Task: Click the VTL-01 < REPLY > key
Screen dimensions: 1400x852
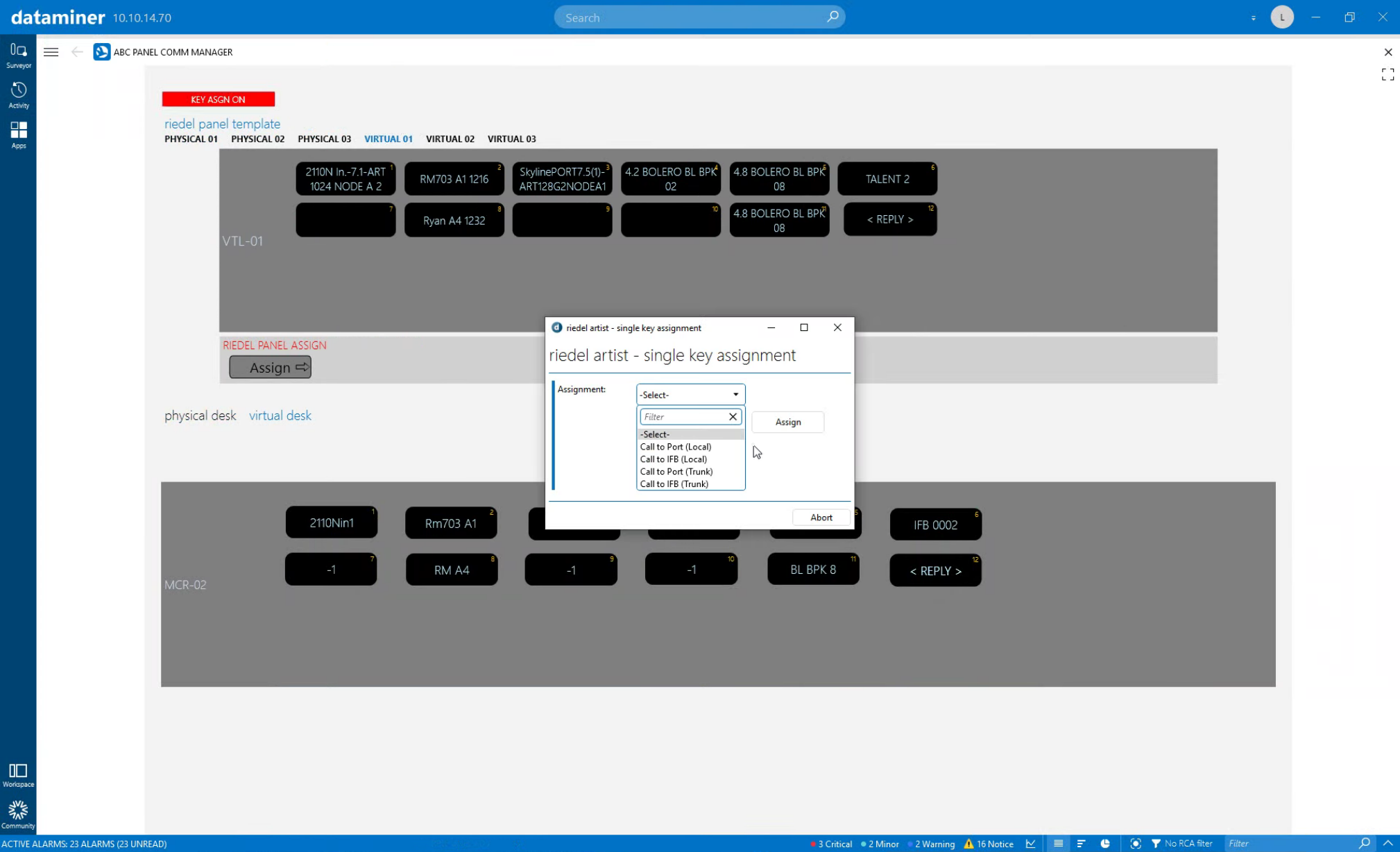Action: [890, 219]
